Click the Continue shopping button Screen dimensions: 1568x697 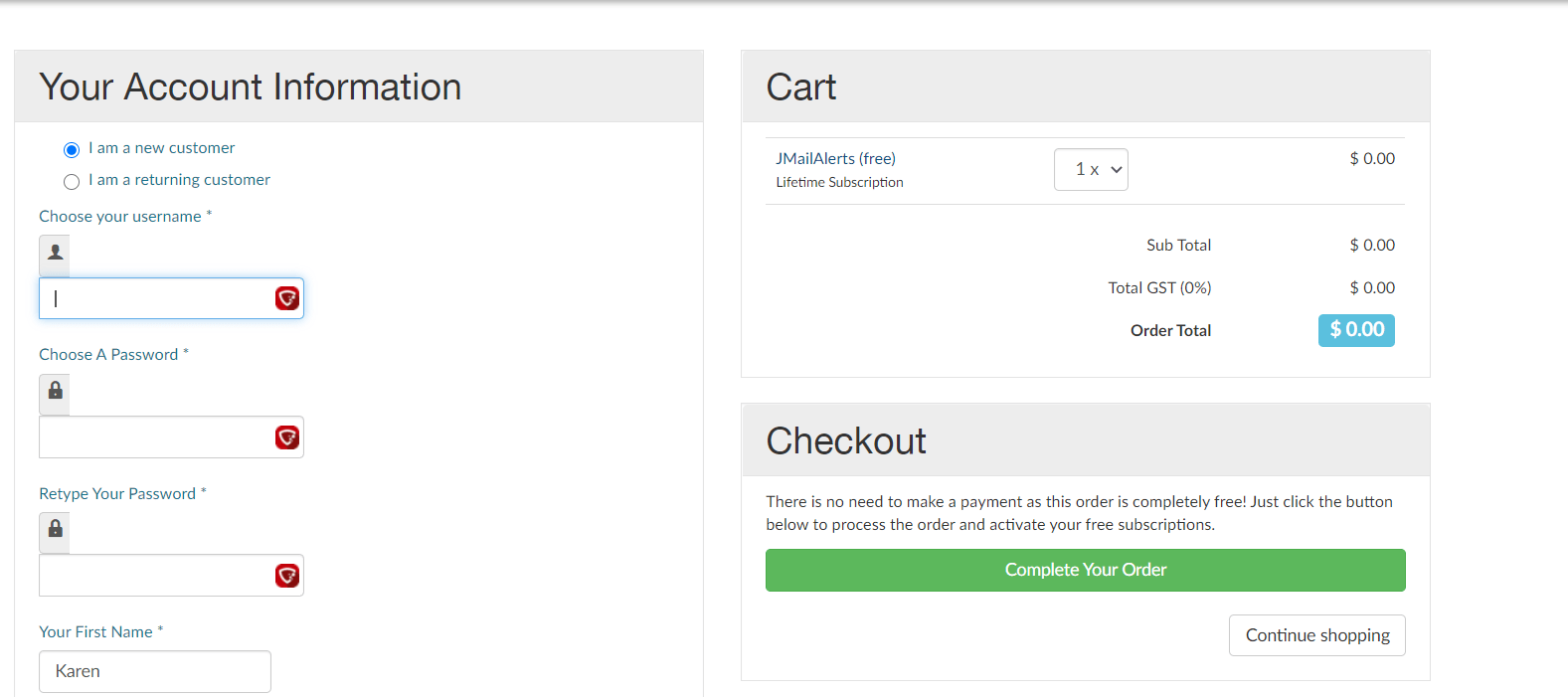[x=1317, y=635]
